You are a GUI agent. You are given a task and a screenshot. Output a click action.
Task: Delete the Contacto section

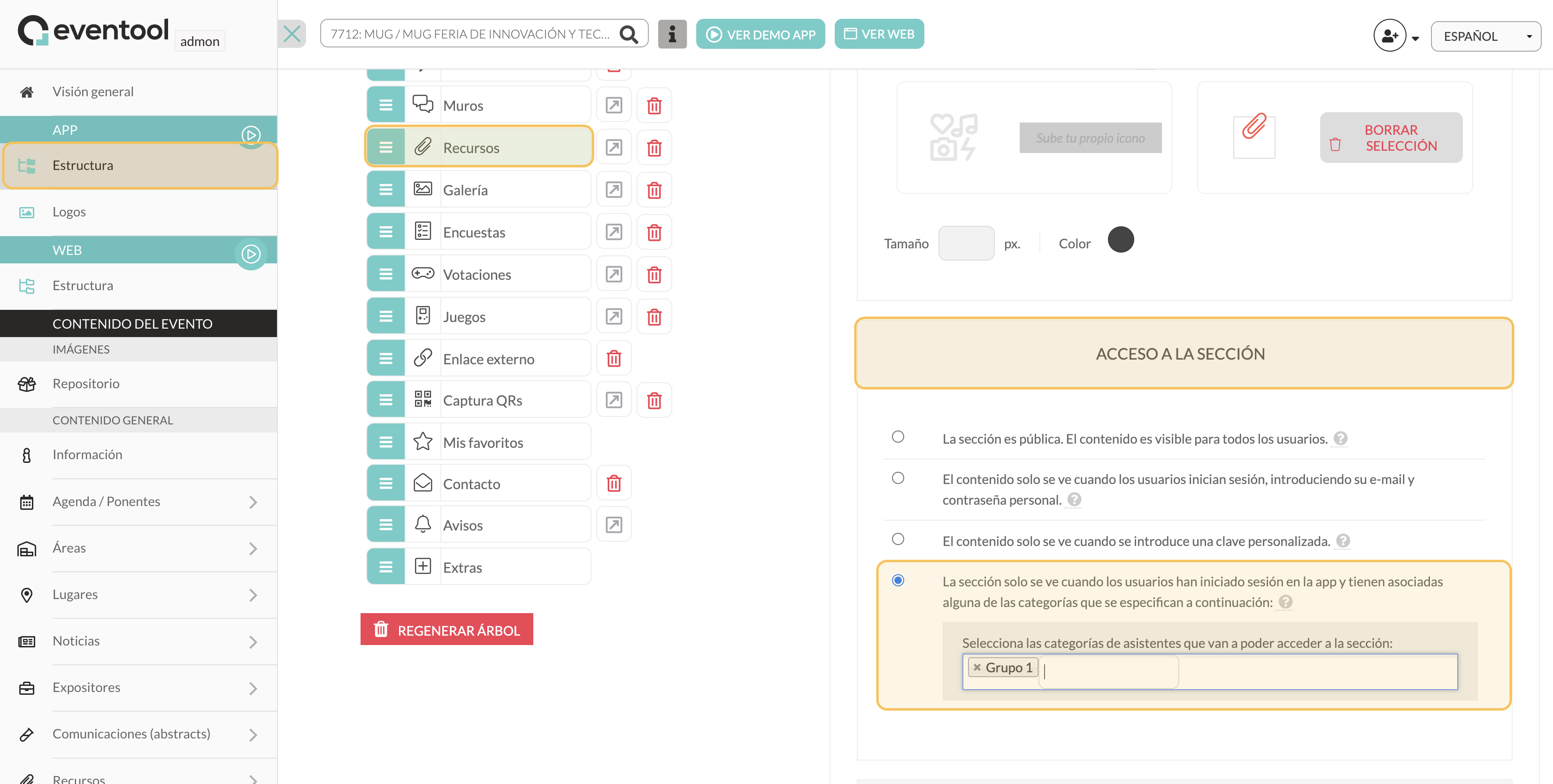pos(614,484)
